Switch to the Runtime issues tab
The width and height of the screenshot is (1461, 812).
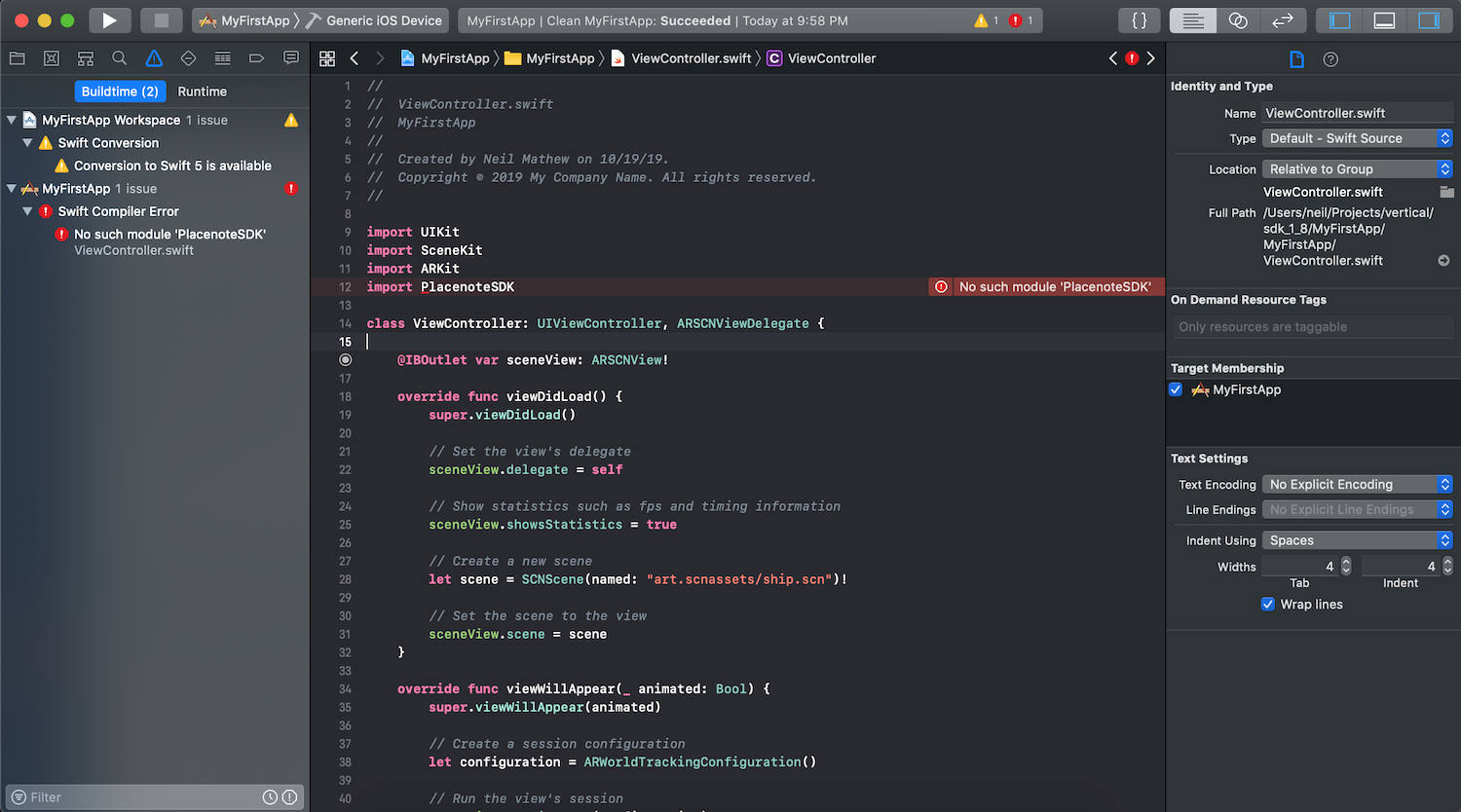click(x=202, y=92)
